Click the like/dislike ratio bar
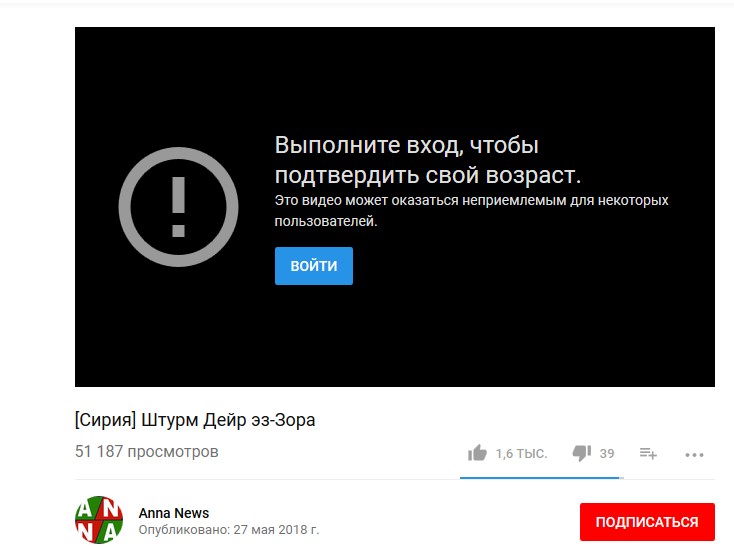734x555 pixels. click(540, 477)
